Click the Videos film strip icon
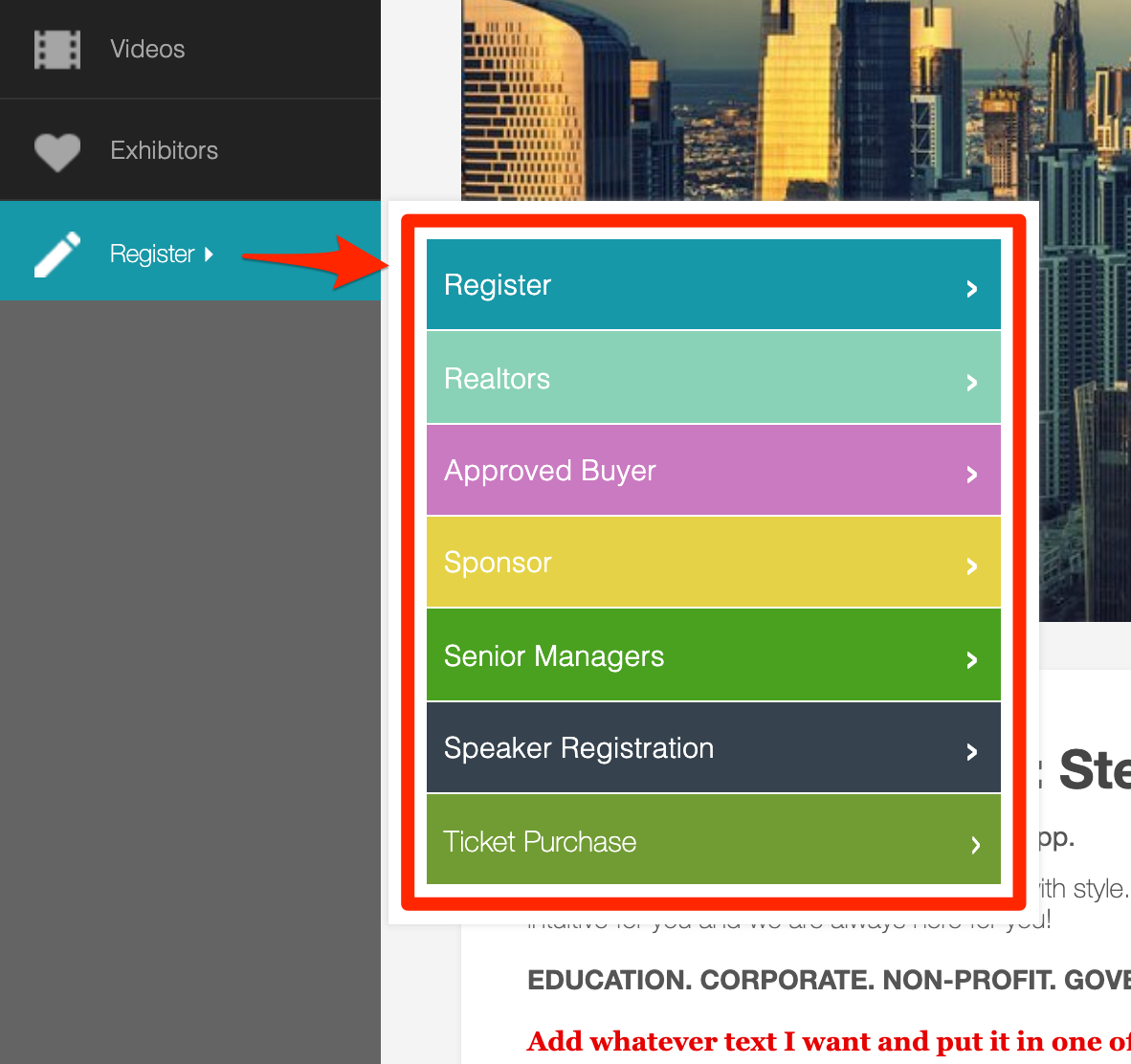Screen dimensions: 1131x1064 pyautogui.click(x=57, y=50)
